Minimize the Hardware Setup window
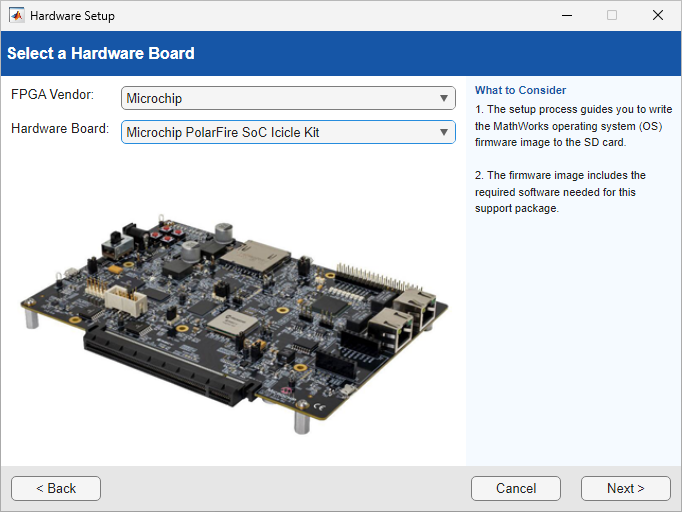 pos(566,16)
